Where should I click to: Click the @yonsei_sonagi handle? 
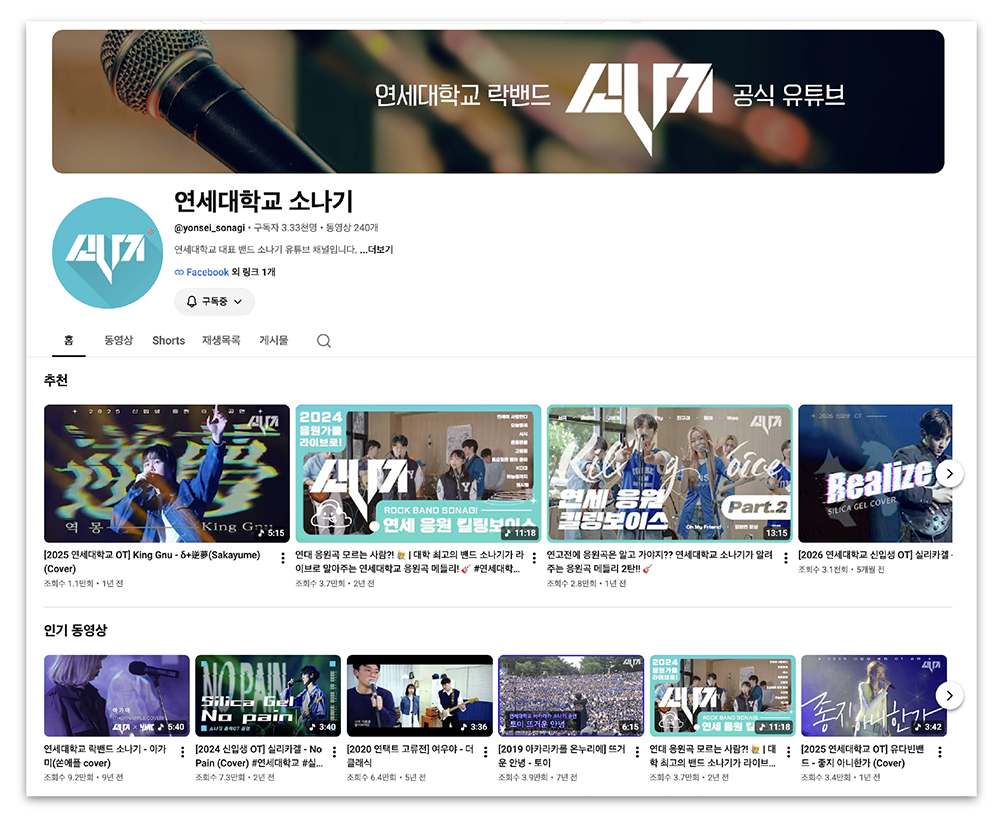210,228
